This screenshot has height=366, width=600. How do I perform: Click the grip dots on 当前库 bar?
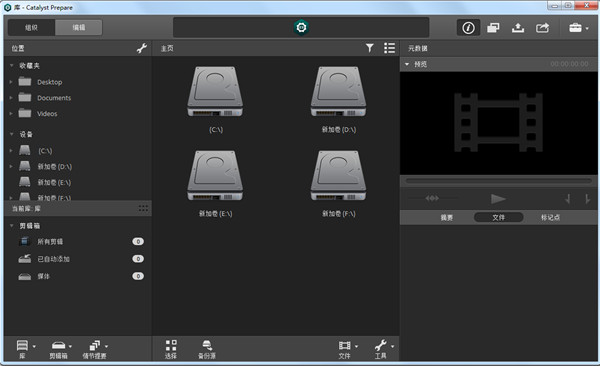(x=143, y=208)
